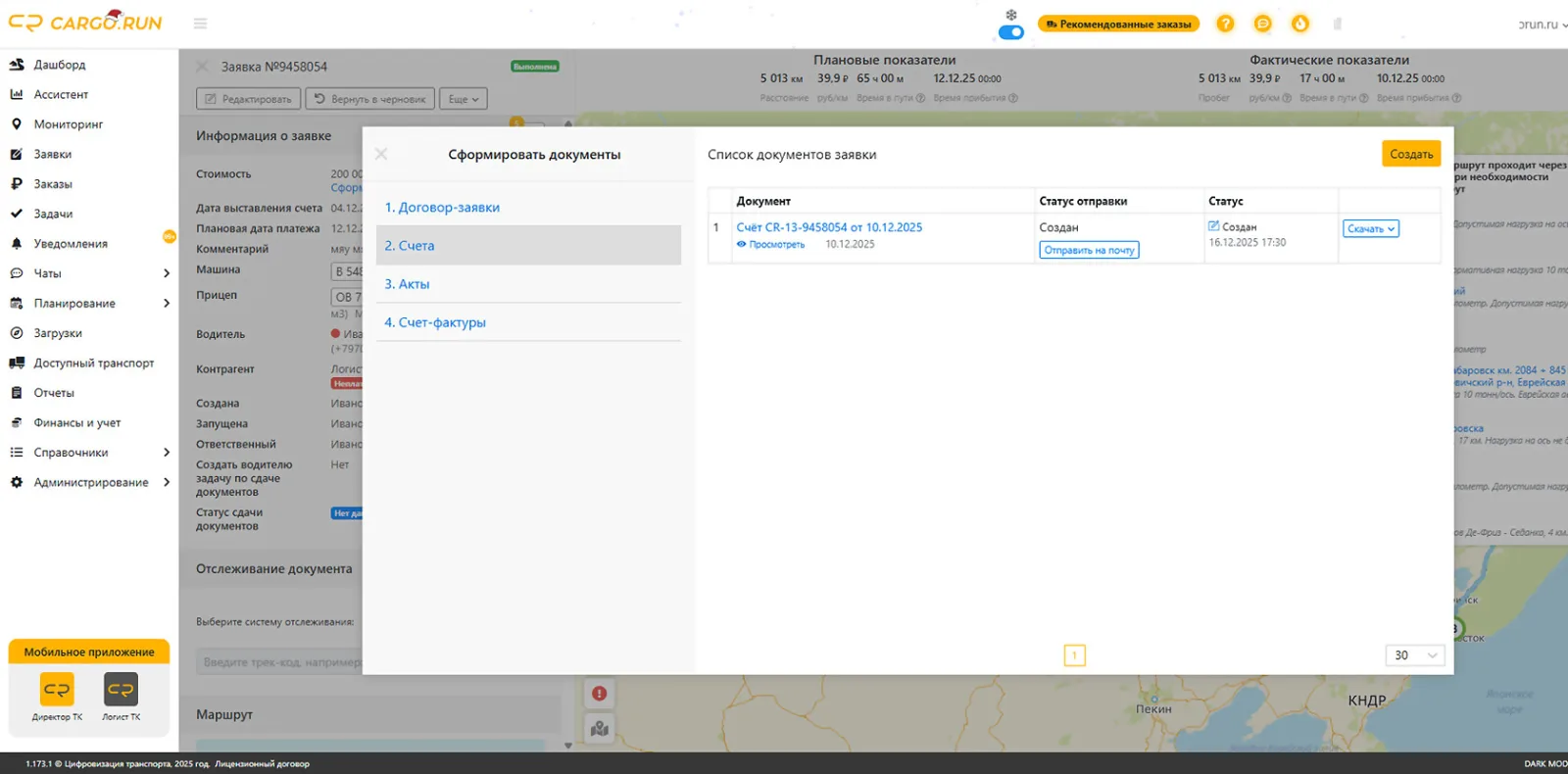Click the Мониторинг location pin icon
The image size is (1568, 774).
[x=17, y=124]
